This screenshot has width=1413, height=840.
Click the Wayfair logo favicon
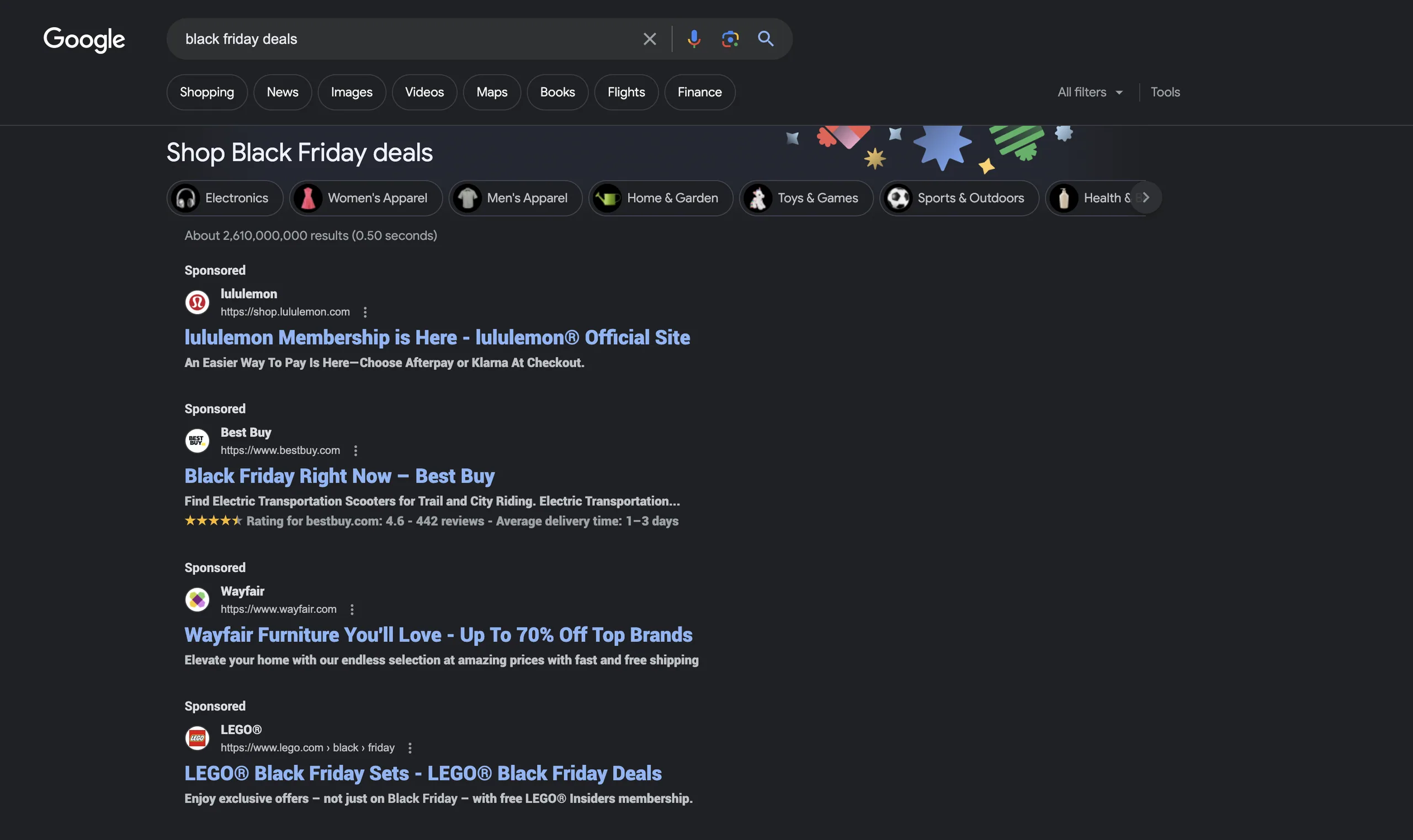(197, 600)
